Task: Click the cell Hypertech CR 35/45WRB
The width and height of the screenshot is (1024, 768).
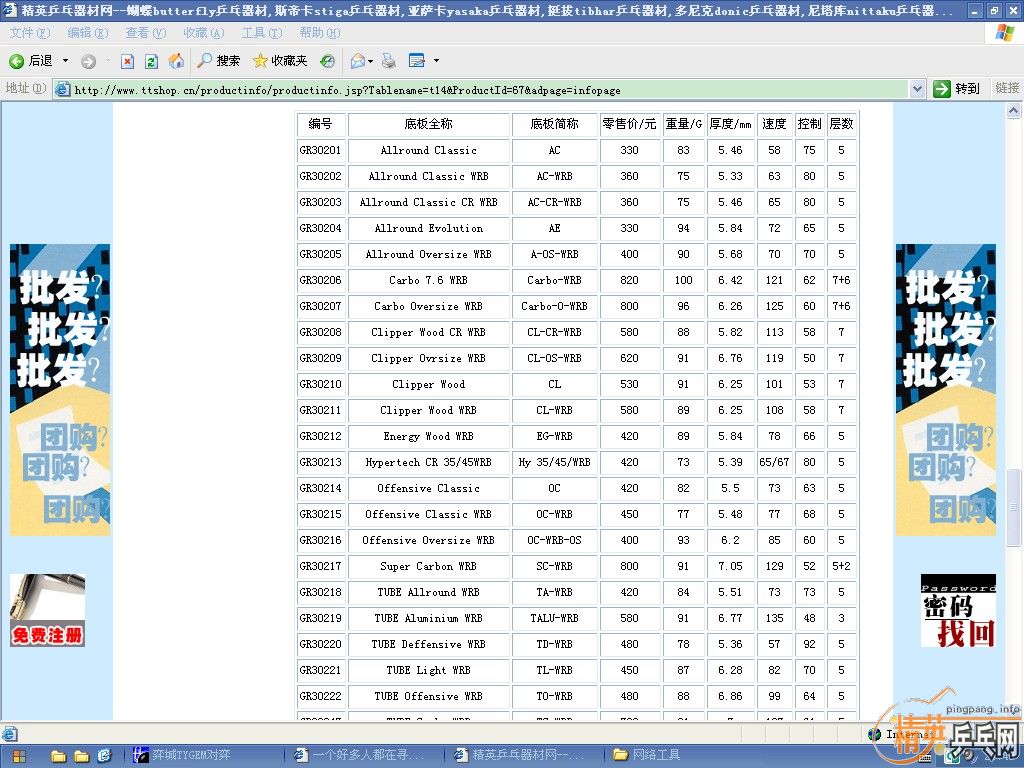Action: pyautogui.click(x=428, y=462)
